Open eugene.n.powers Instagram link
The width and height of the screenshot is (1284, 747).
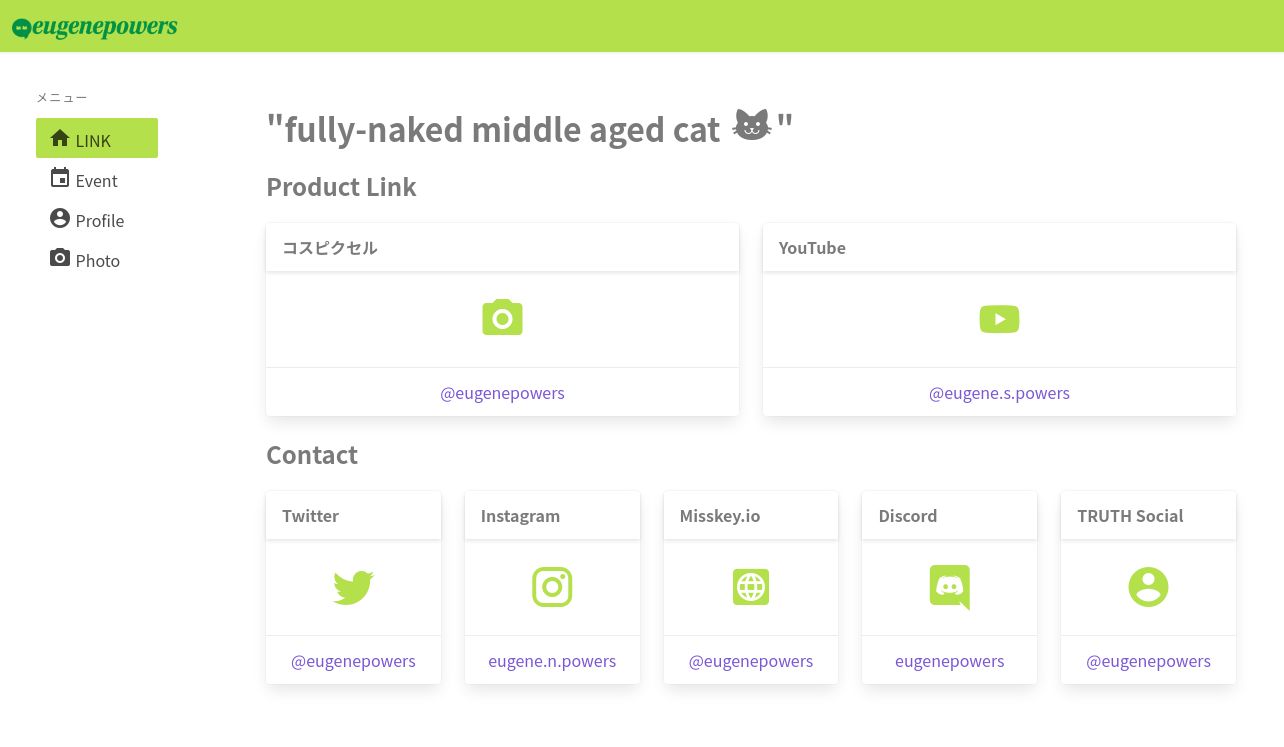(x=552, y=661)
